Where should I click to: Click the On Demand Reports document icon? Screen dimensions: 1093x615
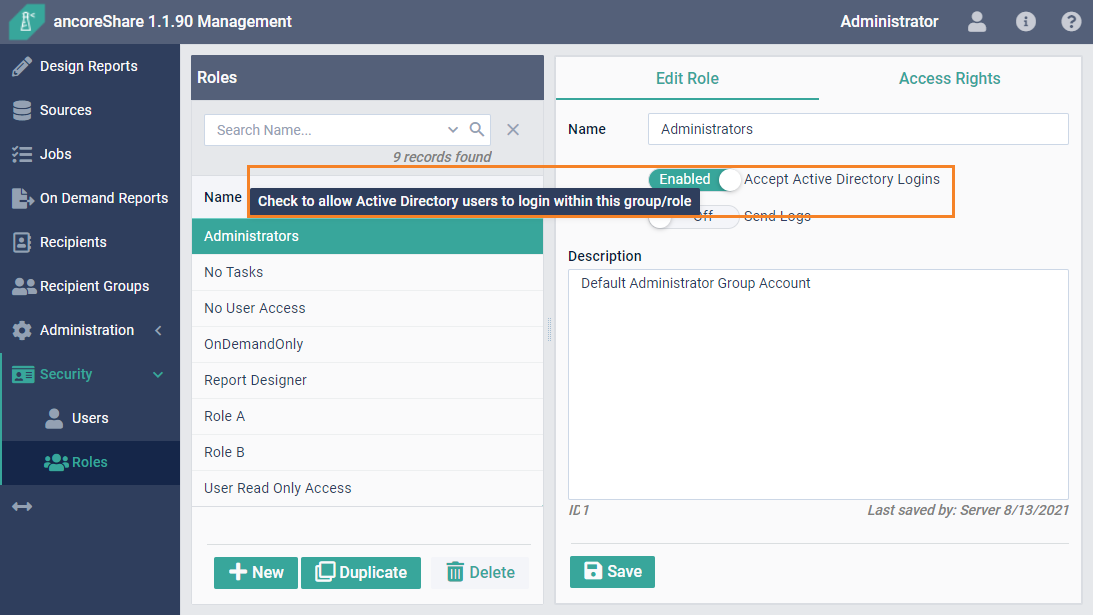pyautogui.click(x=22, y=198)
